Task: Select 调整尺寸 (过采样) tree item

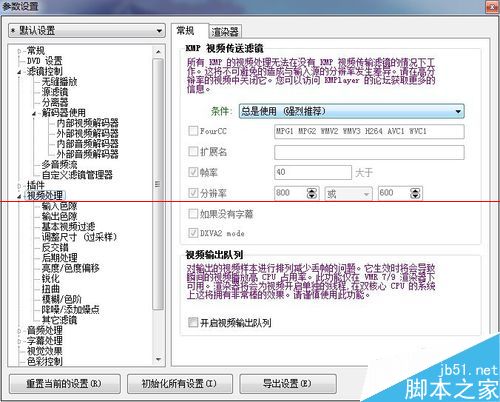Action: [x=79, y=237]
